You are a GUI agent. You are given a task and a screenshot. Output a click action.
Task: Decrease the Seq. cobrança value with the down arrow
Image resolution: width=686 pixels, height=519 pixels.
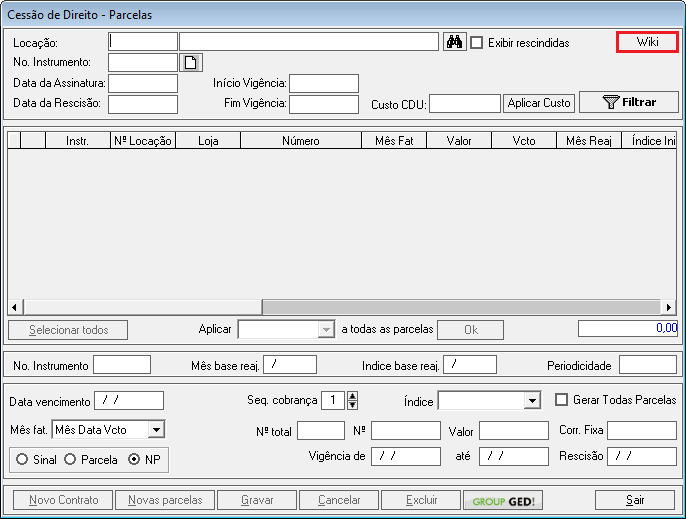352,405
